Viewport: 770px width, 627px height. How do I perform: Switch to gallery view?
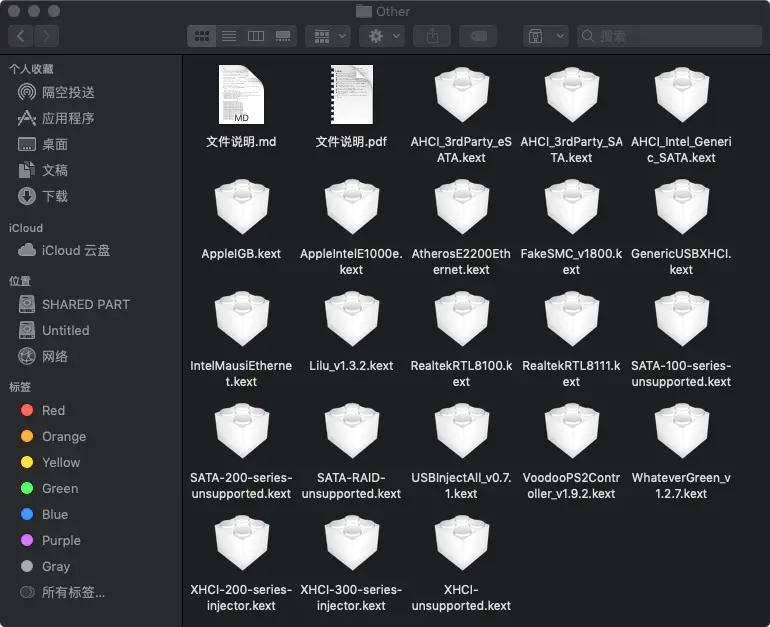[x=283, y=36]
